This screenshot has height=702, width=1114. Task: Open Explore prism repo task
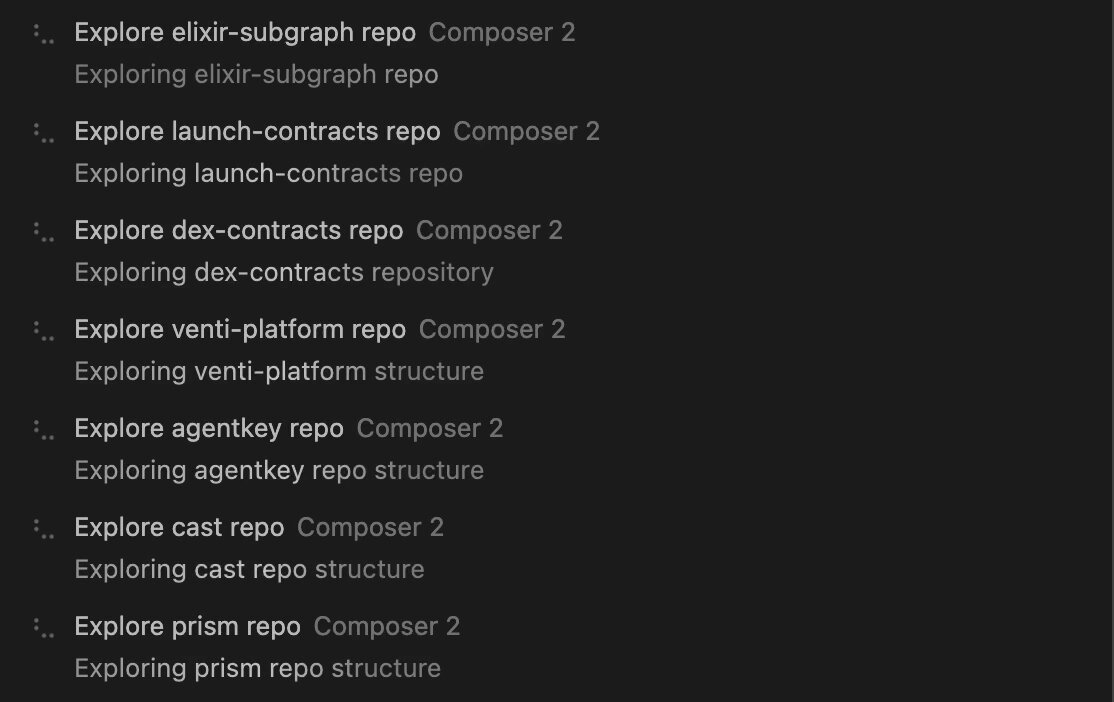click(x=188, y=627)
